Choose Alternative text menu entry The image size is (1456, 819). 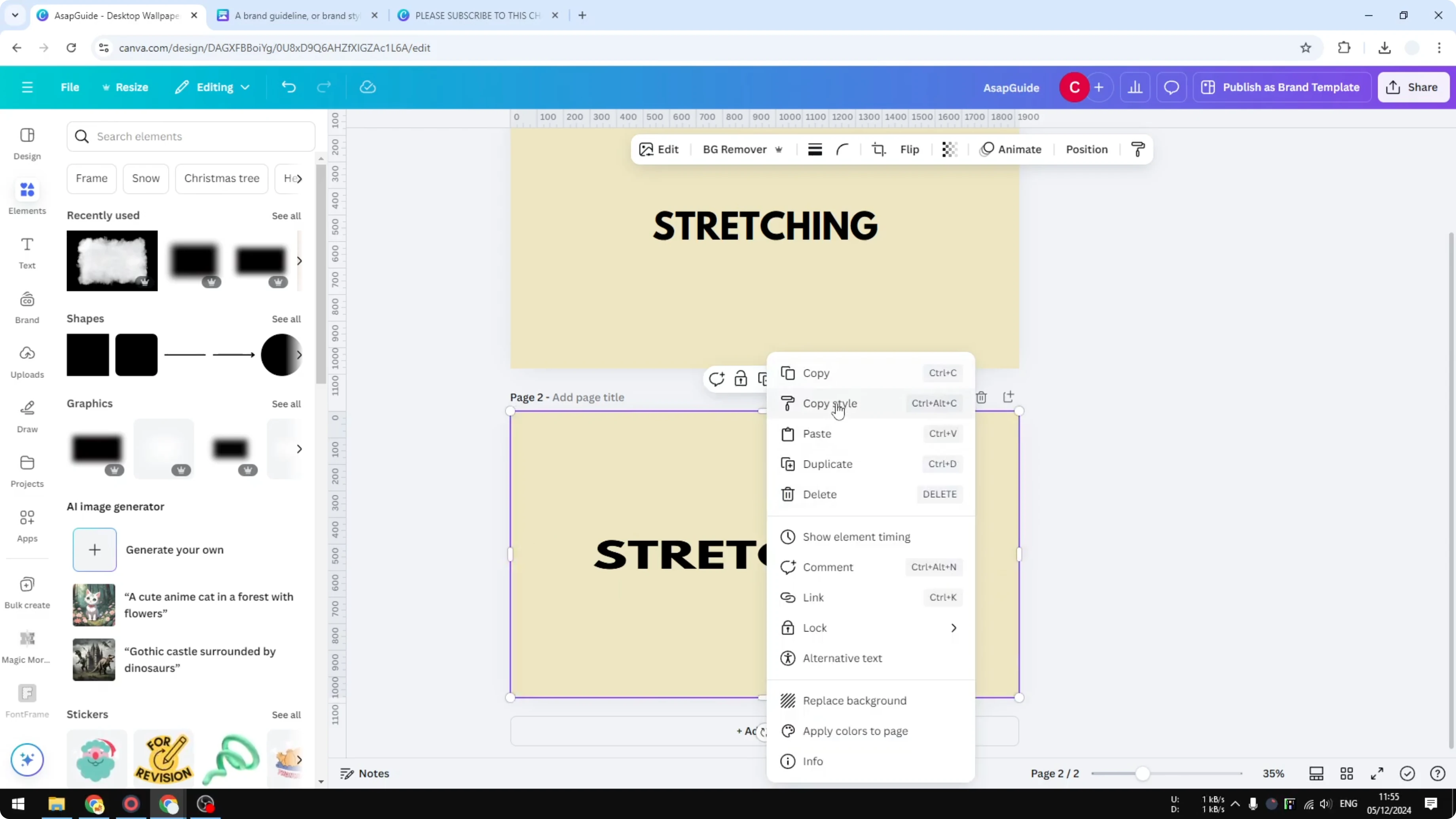tap(870, 658)
